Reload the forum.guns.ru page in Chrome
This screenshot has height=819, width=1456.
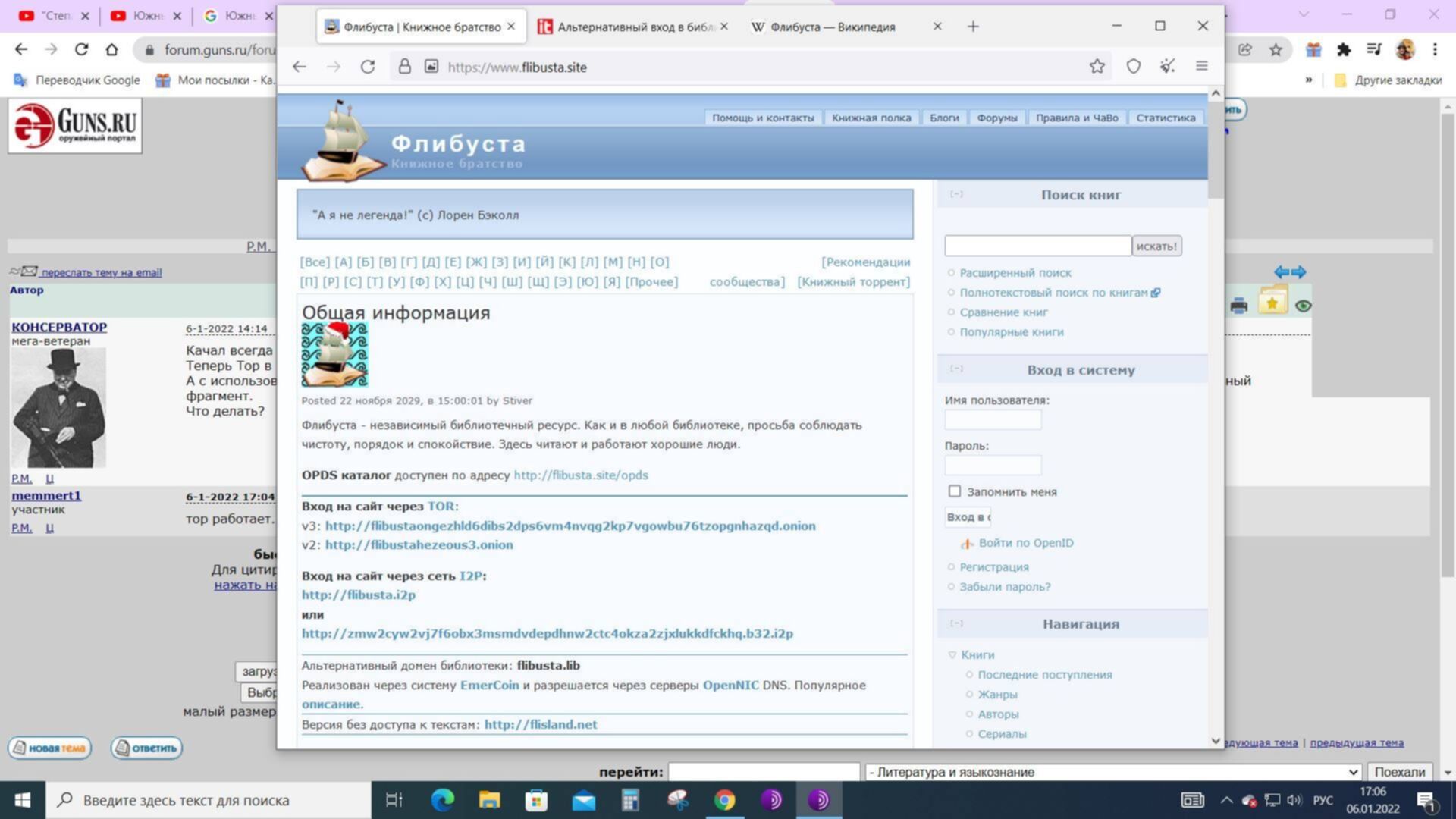[81, 50]
